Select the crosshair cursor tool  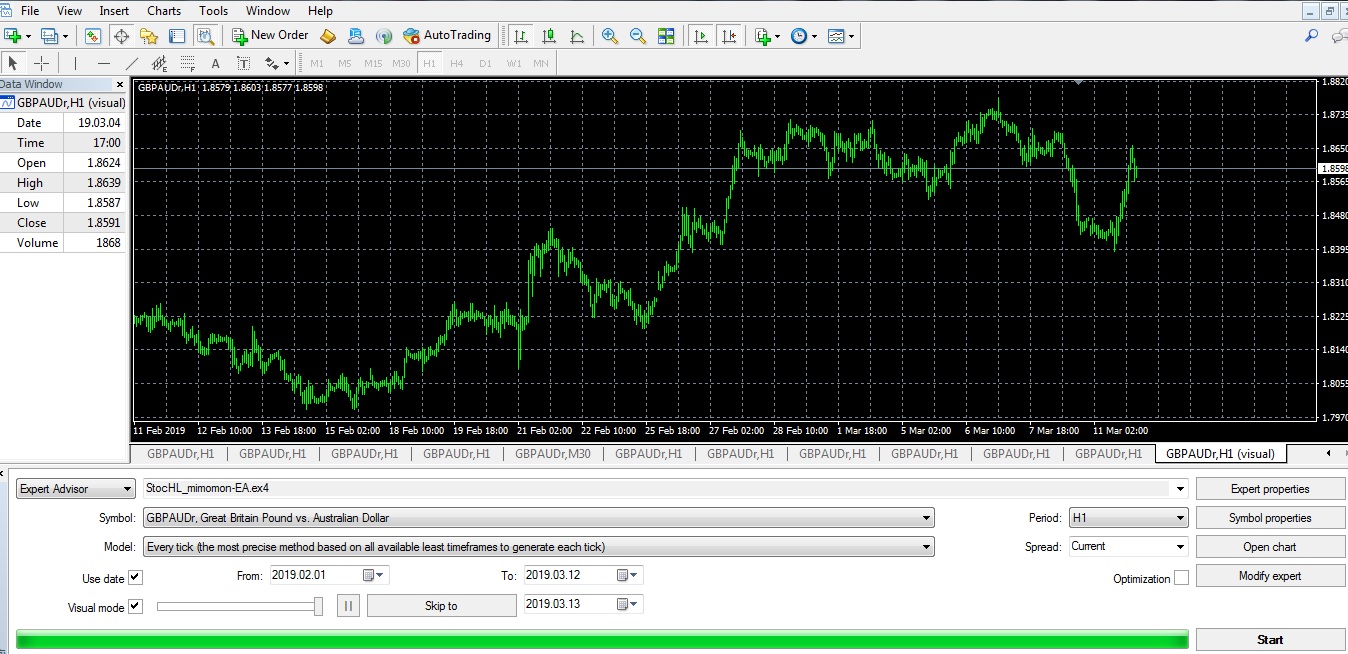[42, 63]
